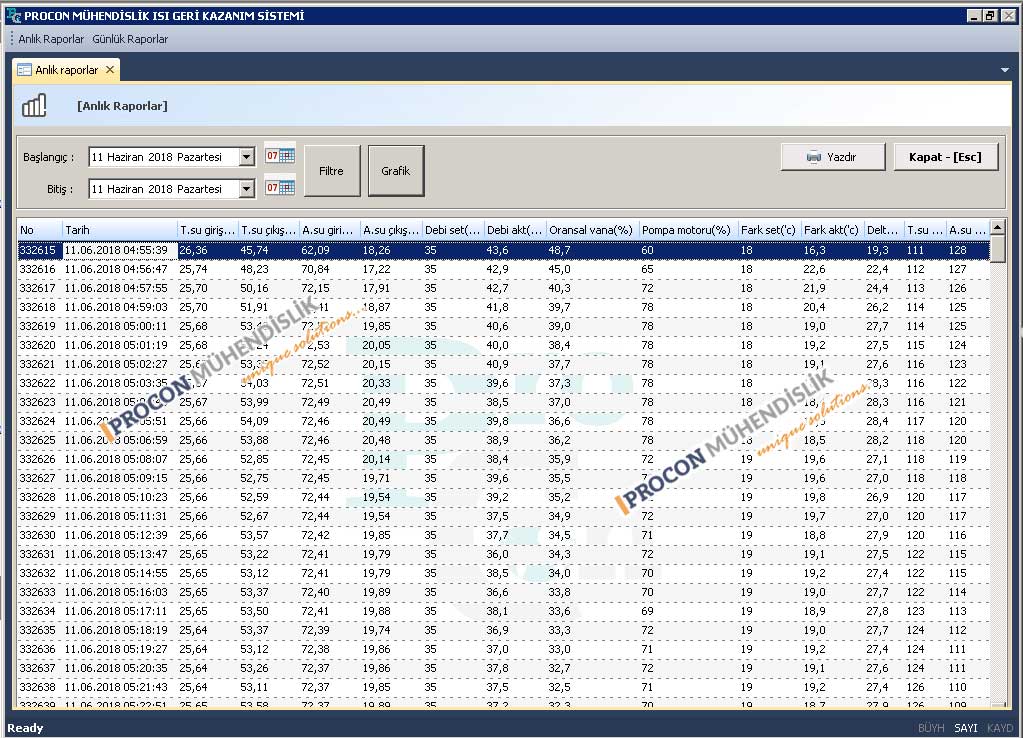The height and width of the screenshot is (738, 1023).
Task: Open the Anlık Raporlar menu
Action: point(51,39)
